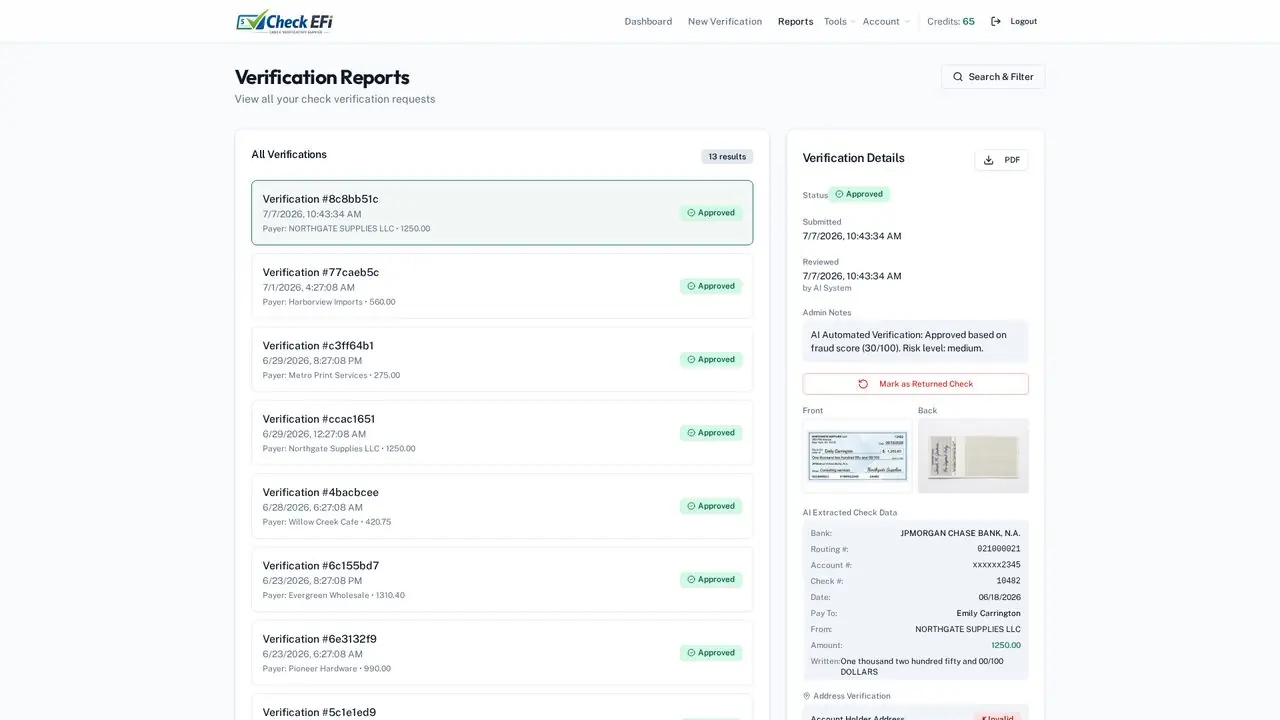This screenshot has height=720, width=1280.
Task: Click the Approved badge in Verification Details status
Action: tap(859, 194)
